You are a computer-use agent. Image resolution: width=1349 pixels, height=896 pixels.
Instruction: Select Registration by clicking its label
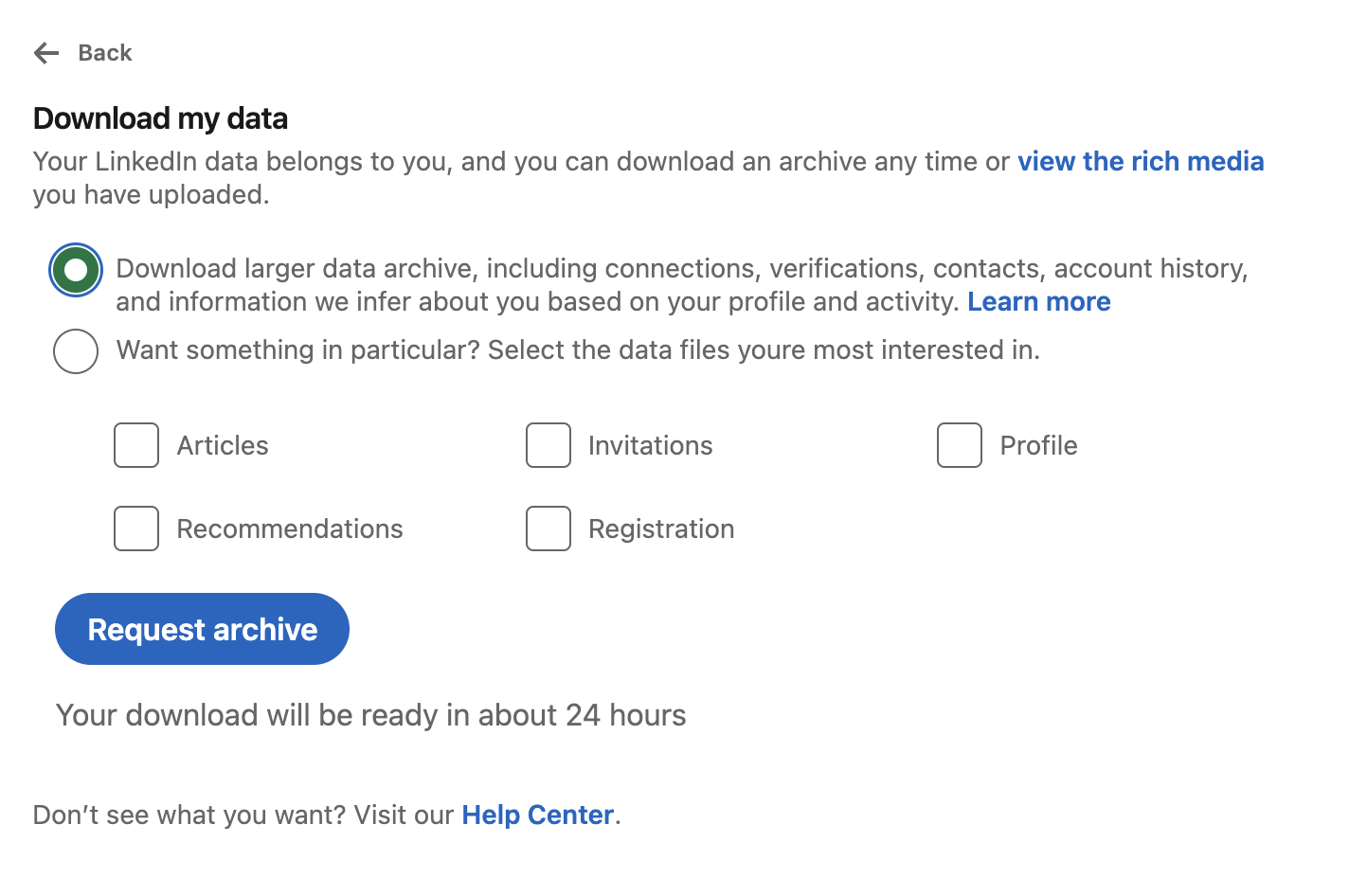pyautogui.click(x=662, y=529)
